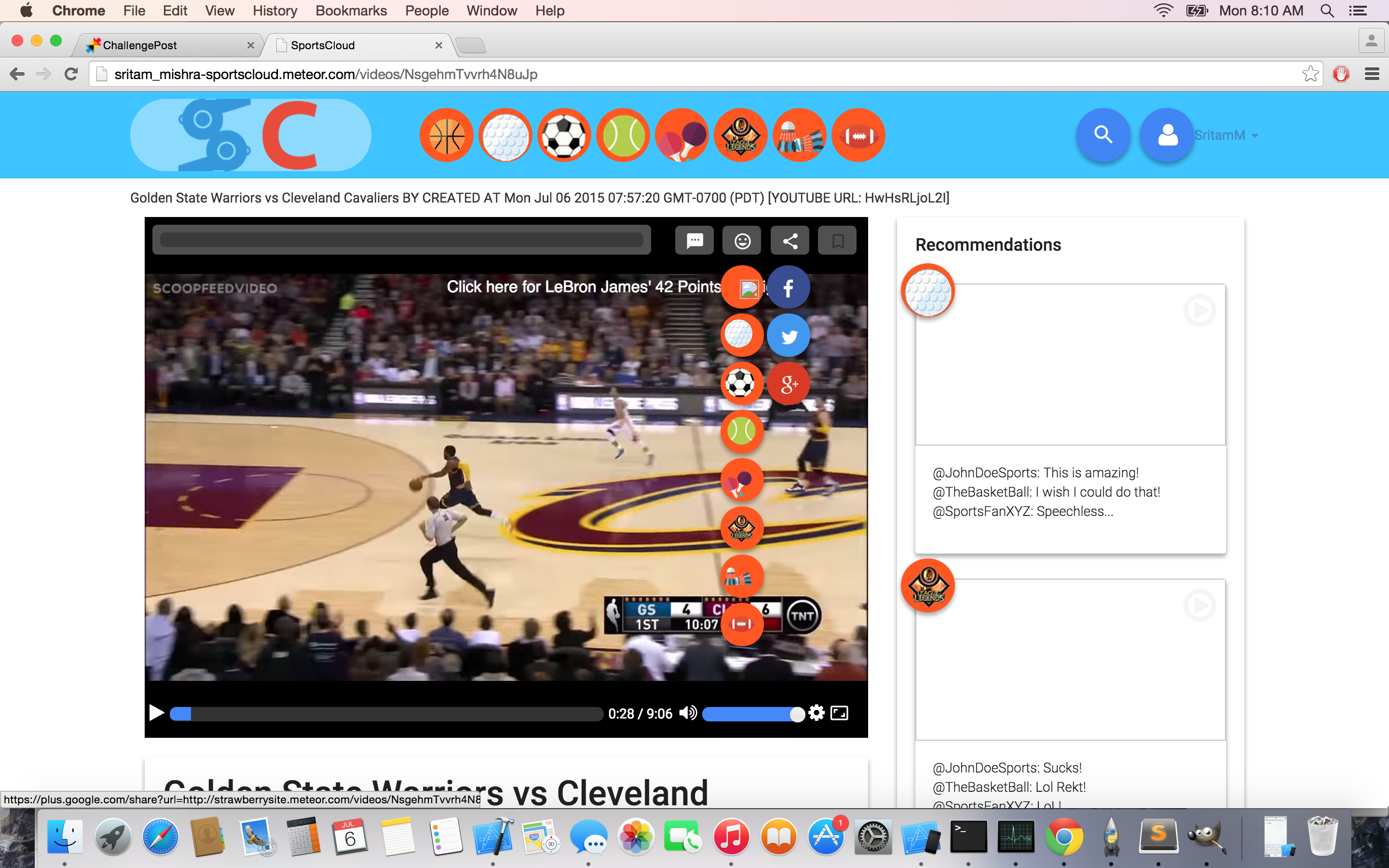Open the People menu
Viewport: 1389px width, 868px height.
[x=426, y=10]
